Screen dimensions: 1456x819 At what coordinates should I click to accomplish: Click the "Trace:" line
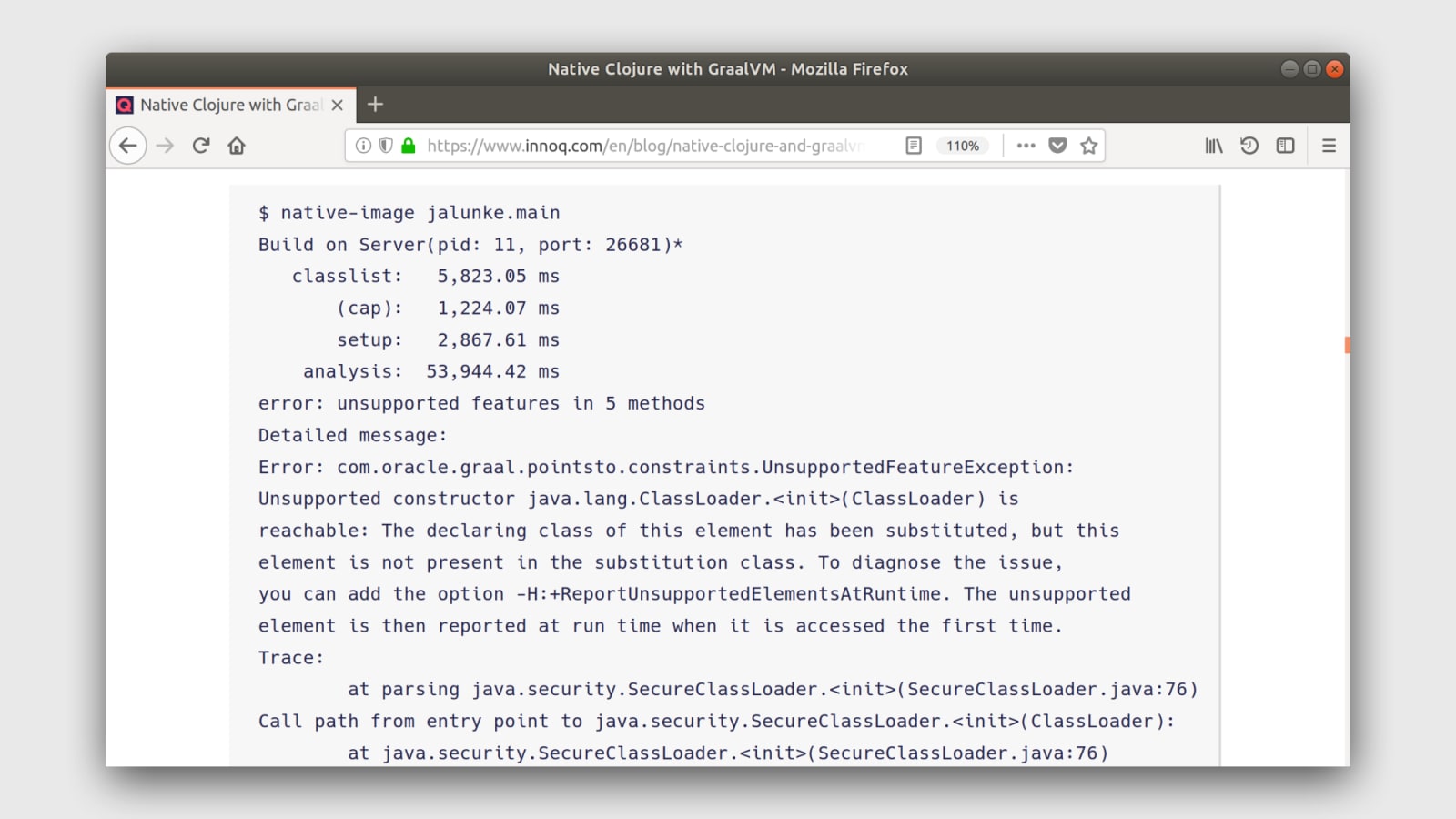click(x=291, y=658)
